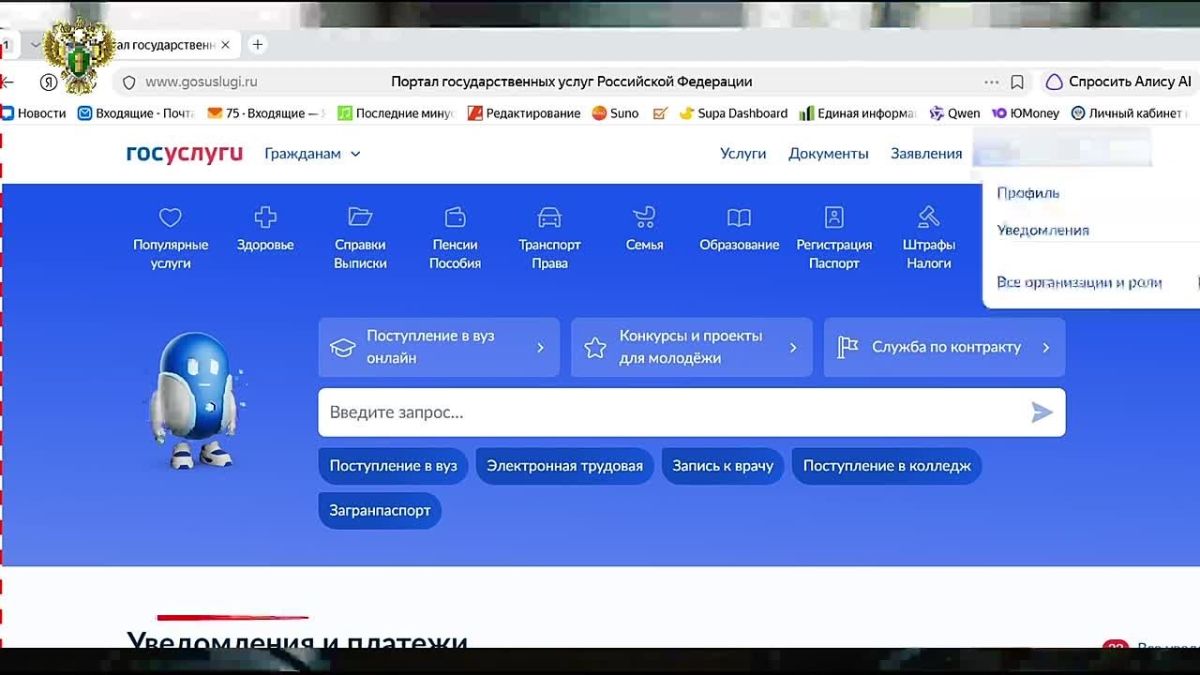
Task: Click Спросить Алису AI button
Action: (1118, 82)
